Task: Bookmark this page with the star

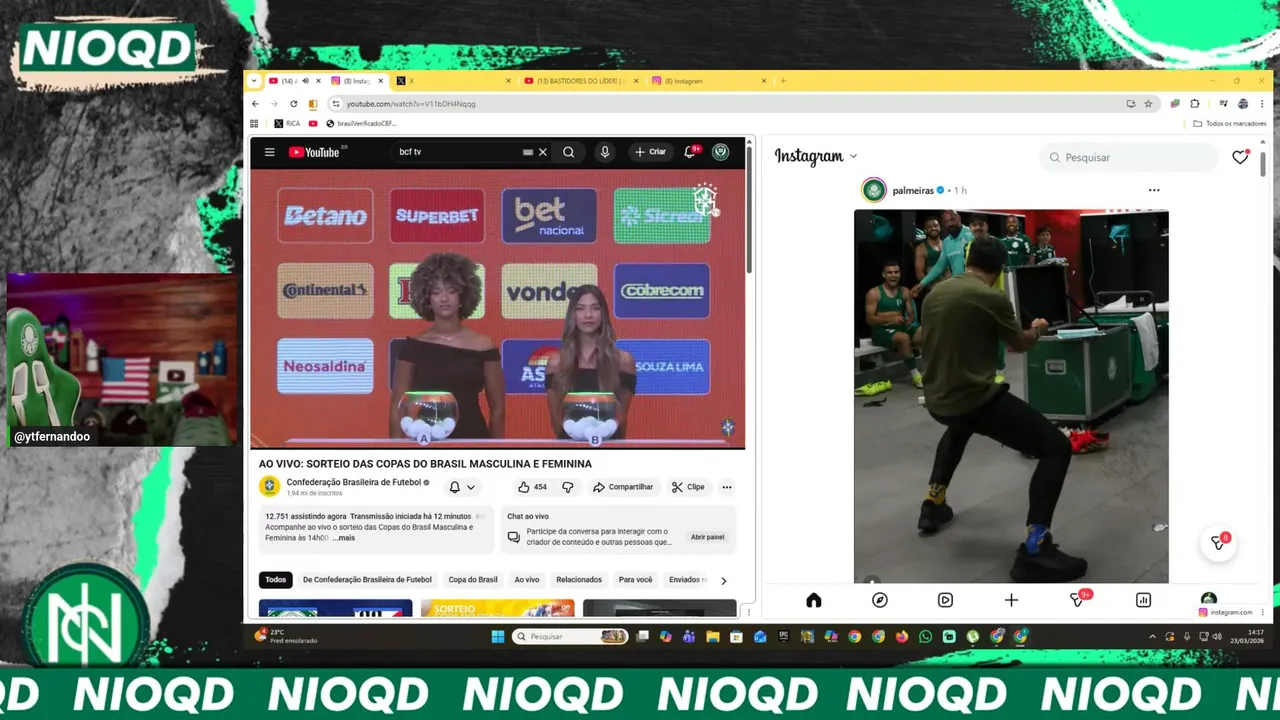Action: pos(1148,104)
